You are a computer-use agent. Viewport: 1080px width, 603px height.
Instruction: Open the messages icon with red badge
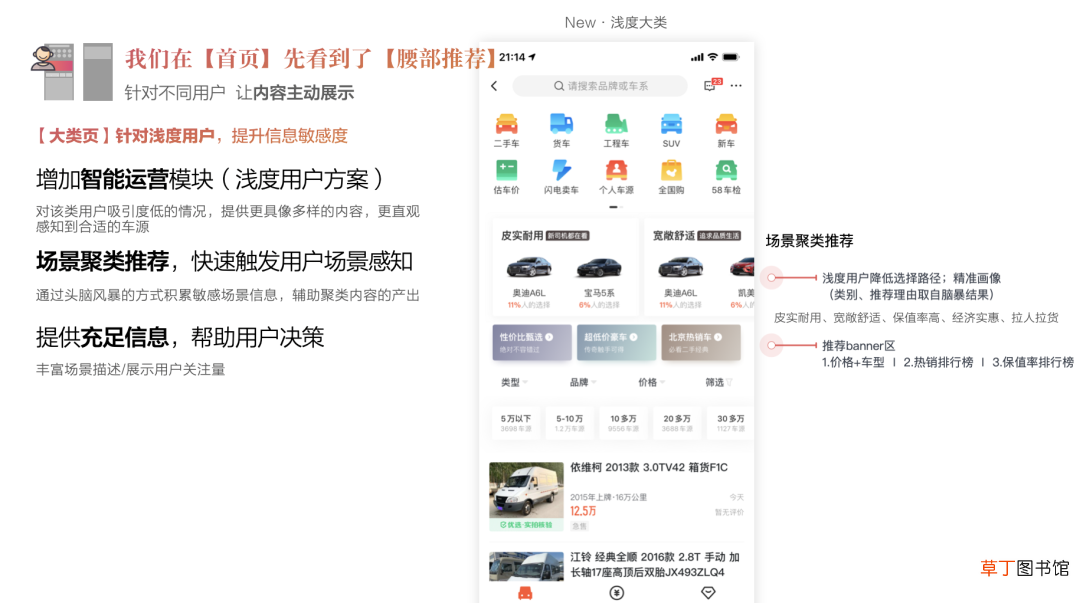coord(712,85)
